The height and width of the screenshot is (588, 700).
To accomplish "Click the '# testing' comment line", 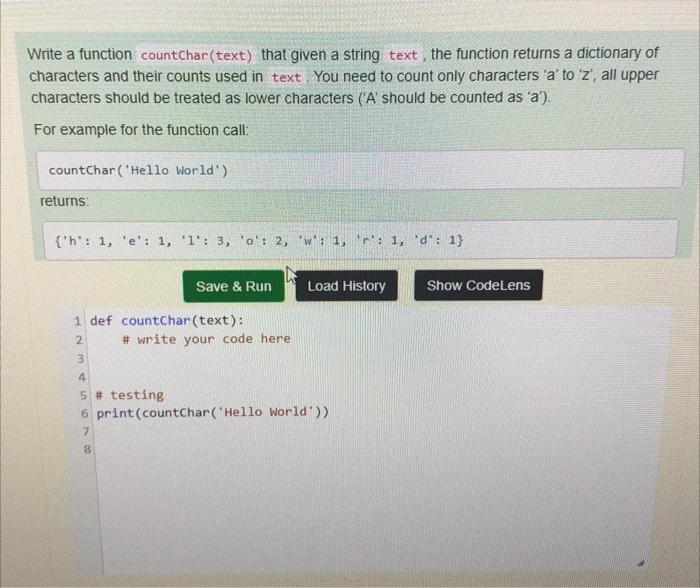I will coord(130,395).
